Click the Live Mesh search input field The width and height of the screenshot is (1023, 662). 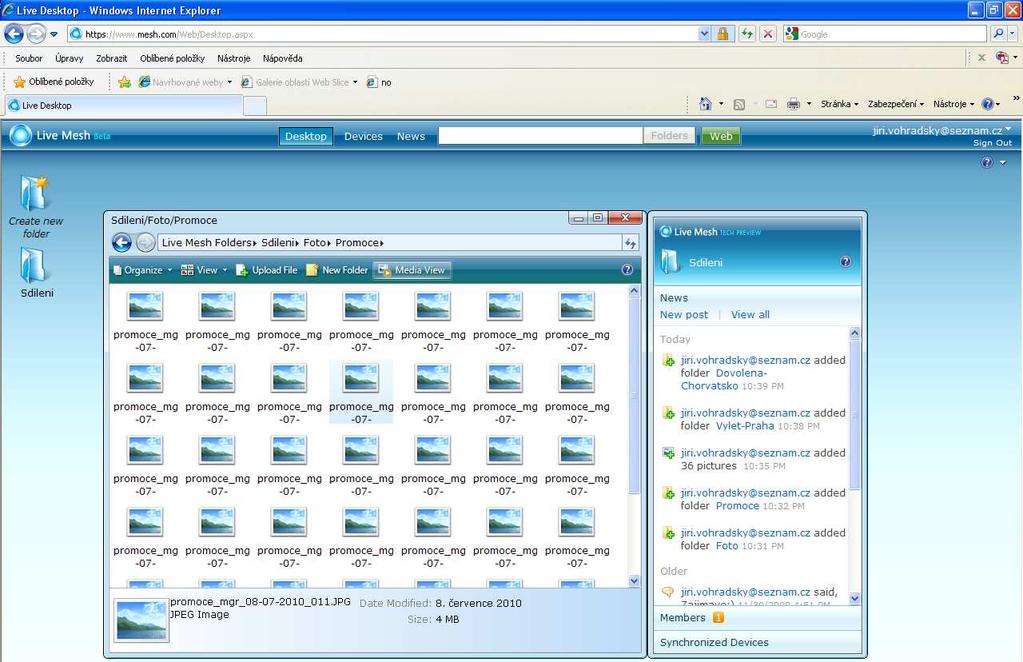click(x=540, y=136)
